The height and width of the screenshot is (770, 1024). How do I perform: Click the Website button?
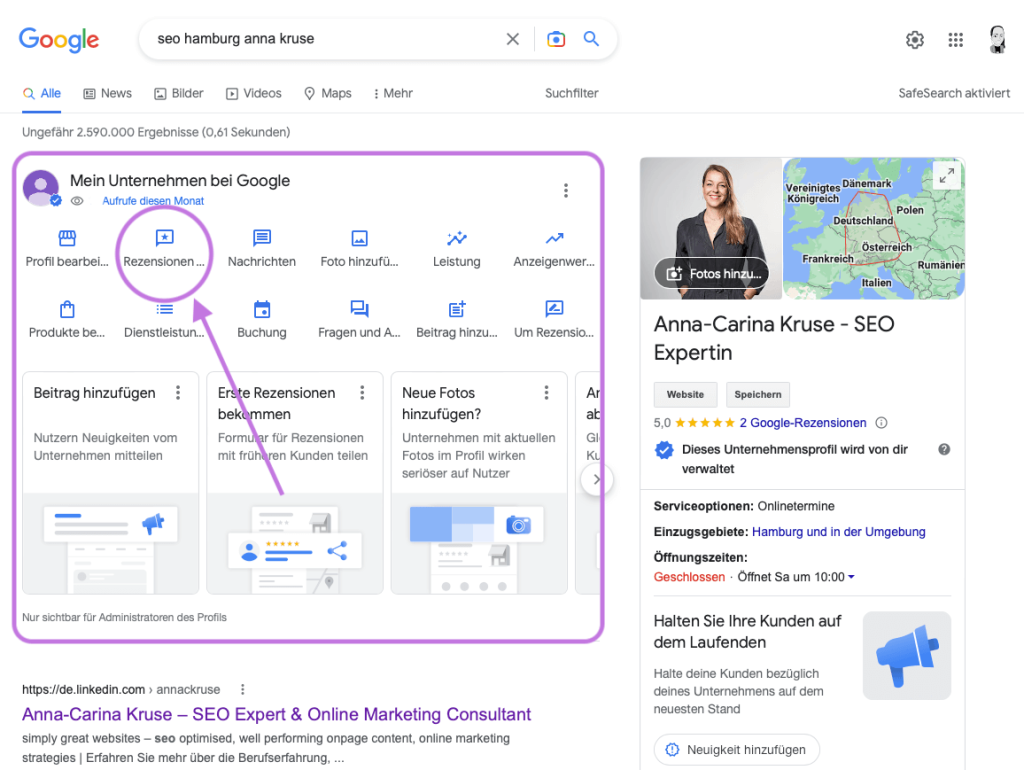(685, 394)
